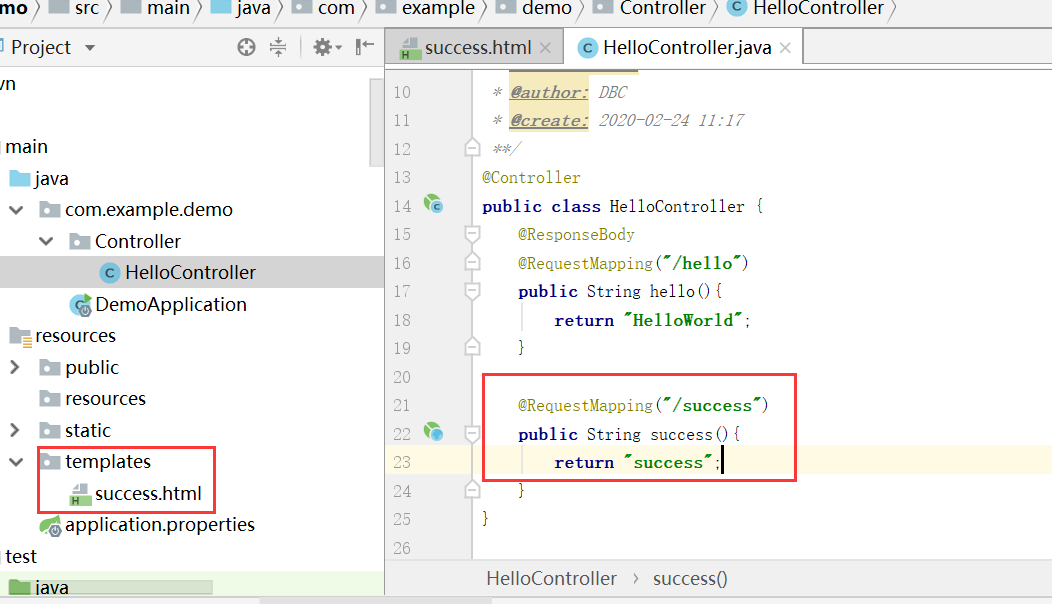Click the Controller breadcrumb in navigation bar
1052x604 pixels.
point(662,8)
